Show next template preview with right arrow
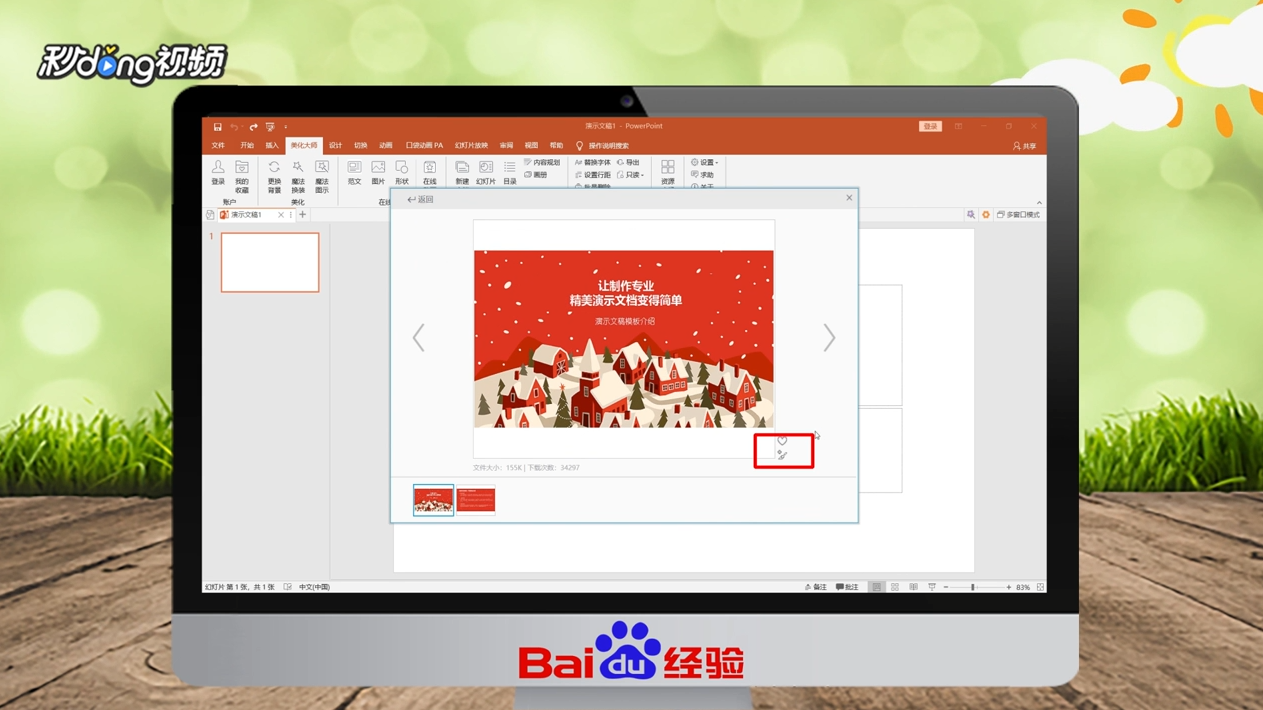The width and height of the screenshot is (1263, 710). pos(829,338)
